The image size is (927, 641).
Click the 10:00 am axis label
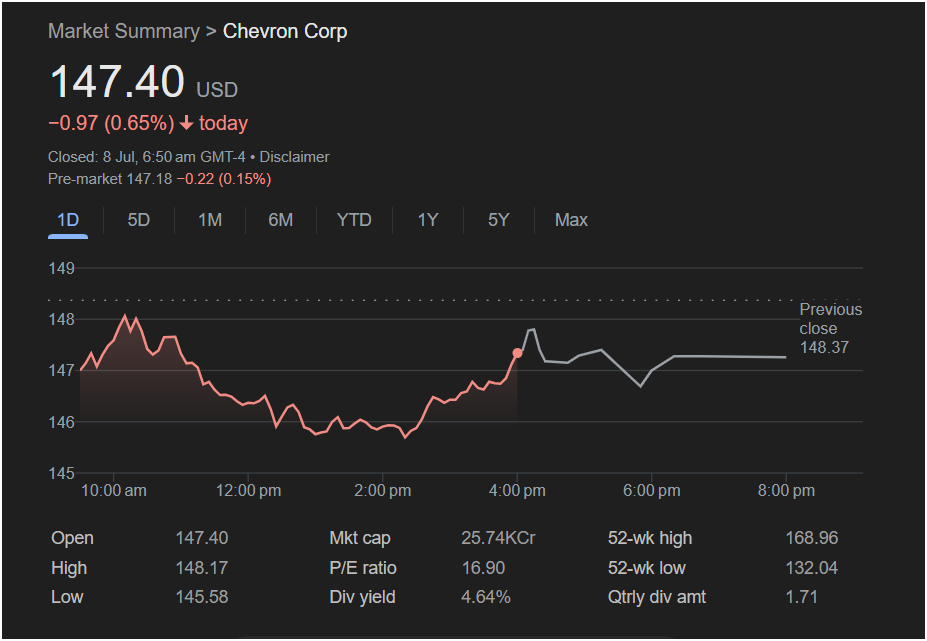(x=114, y=490)
